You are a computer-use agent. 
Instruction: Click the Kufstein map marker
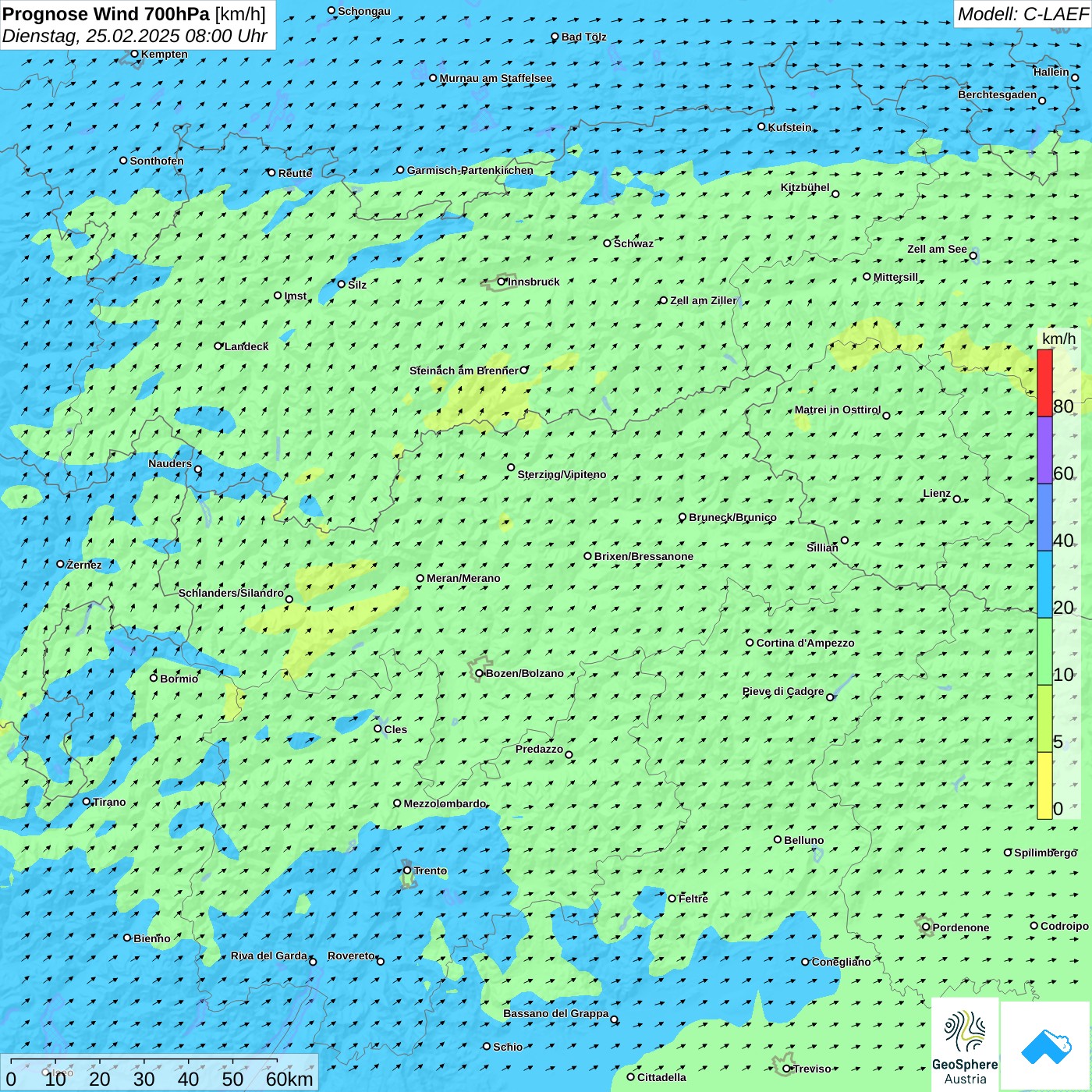click(x=762, y=126)
